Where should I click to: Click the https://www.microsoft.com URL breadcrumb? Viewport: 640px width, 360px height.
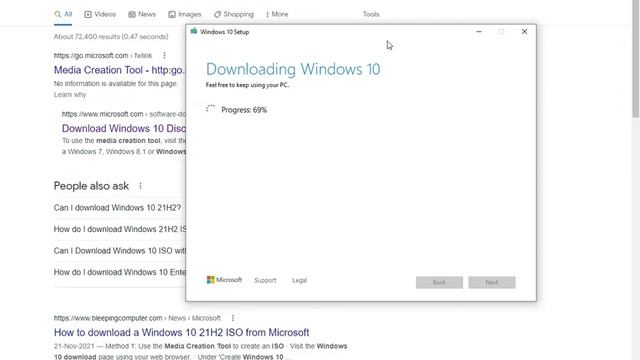coord(124,114)
